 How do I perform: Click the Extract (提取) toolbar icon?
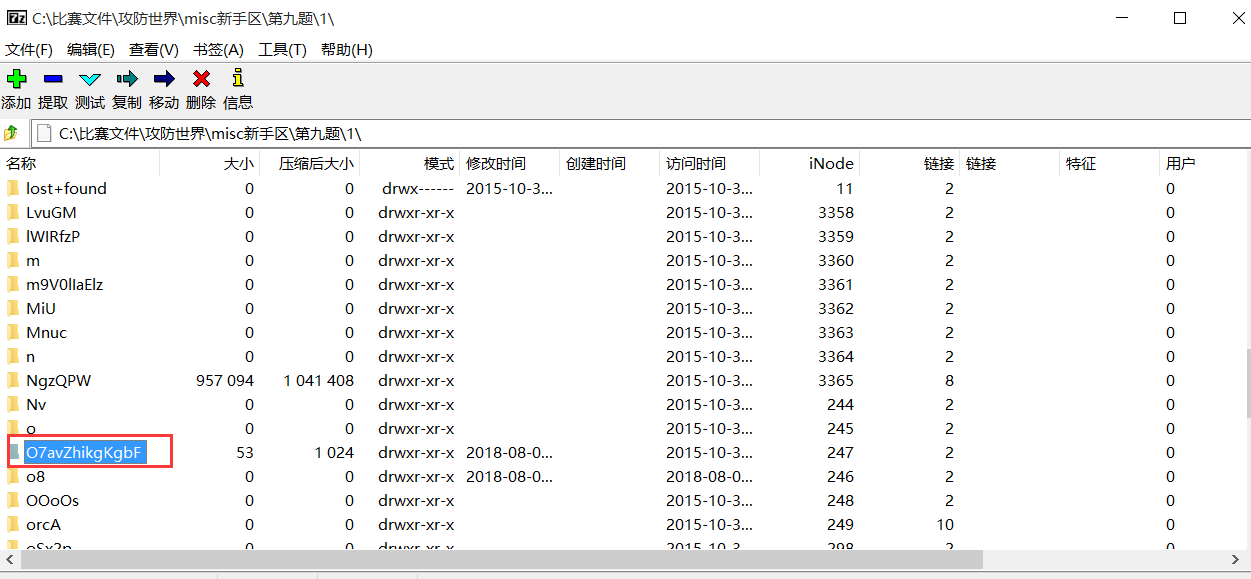tap(53, 78)
